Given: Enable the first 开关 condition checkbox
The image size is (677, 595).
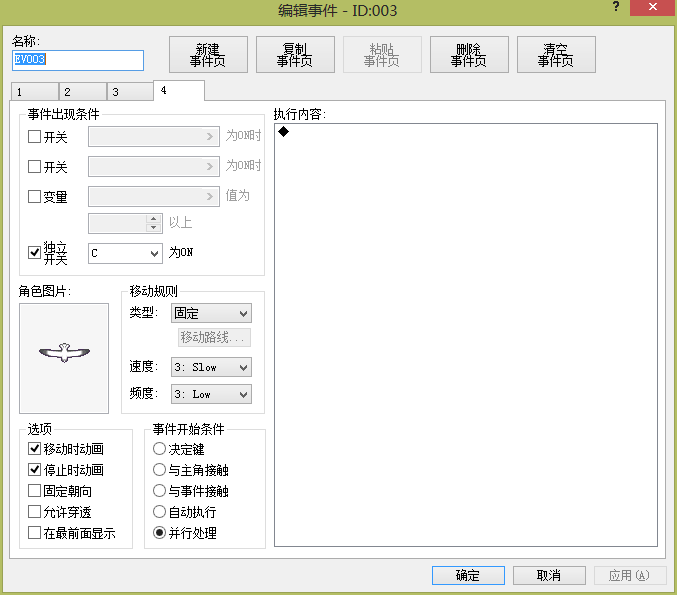Looking at the screenshot, I should [x=34, y=137].
